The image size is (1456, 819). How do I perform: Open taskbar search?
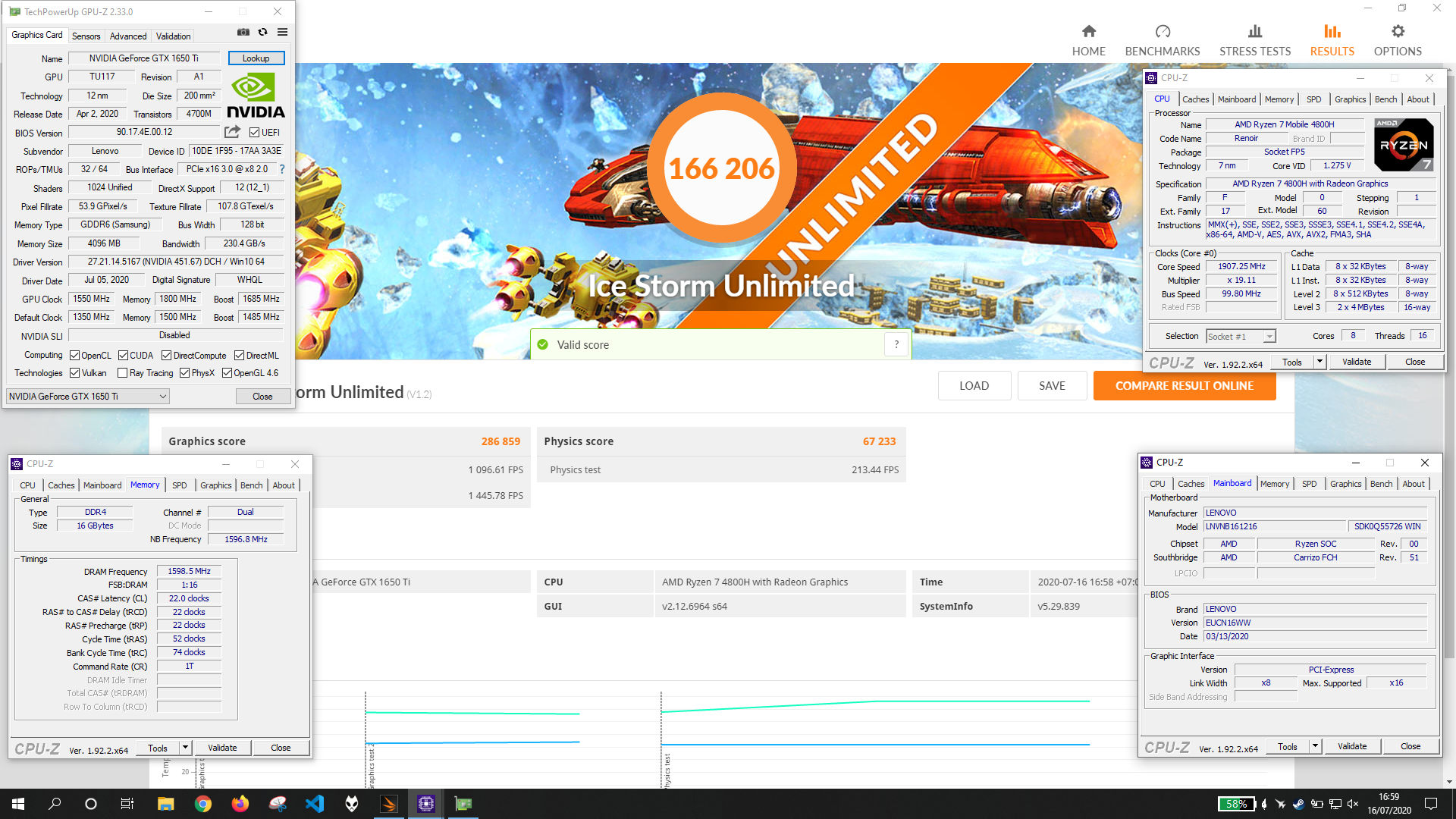(x=55, y=804)
